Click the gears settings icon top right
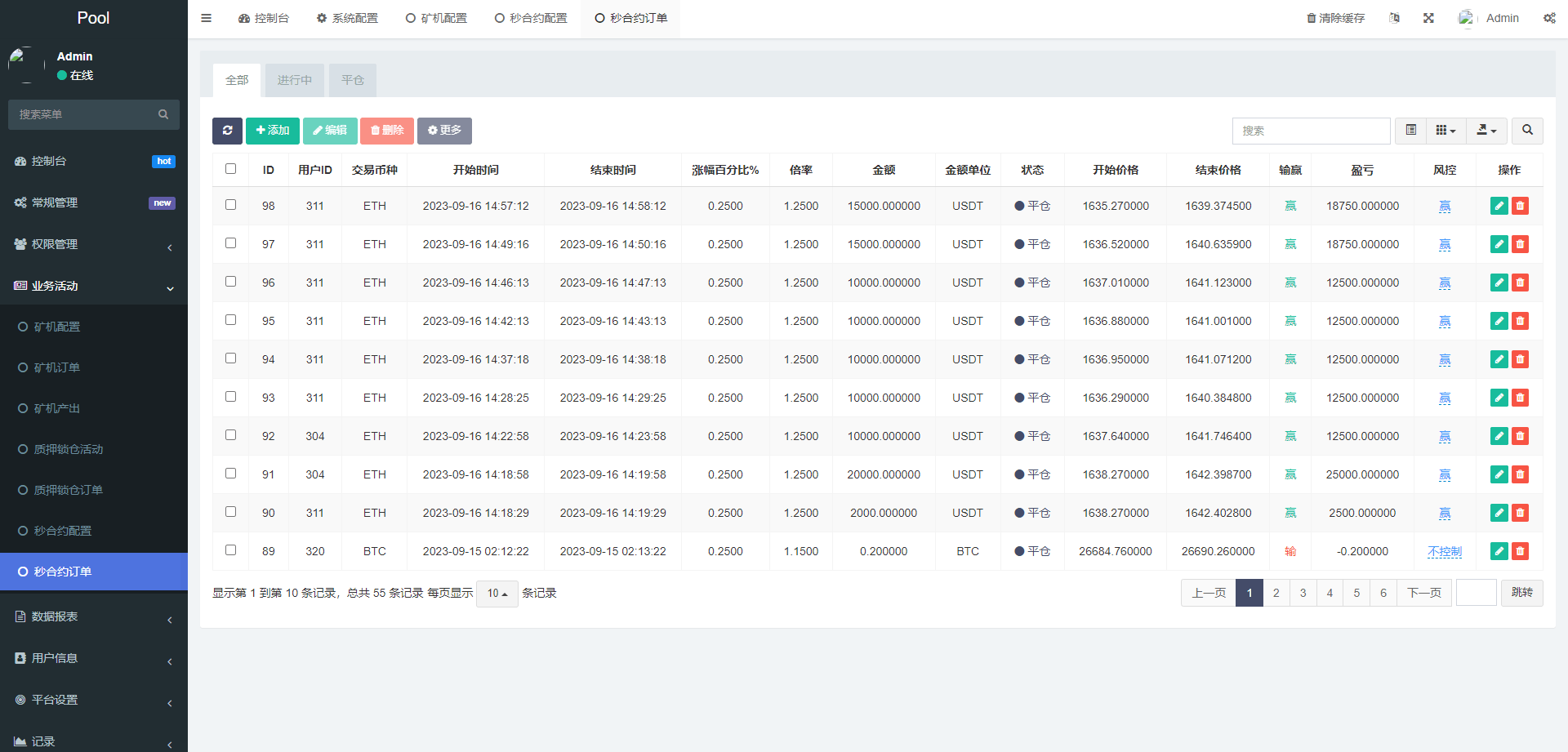Viewport: 1568px width, 752px height. (1549, 17)
